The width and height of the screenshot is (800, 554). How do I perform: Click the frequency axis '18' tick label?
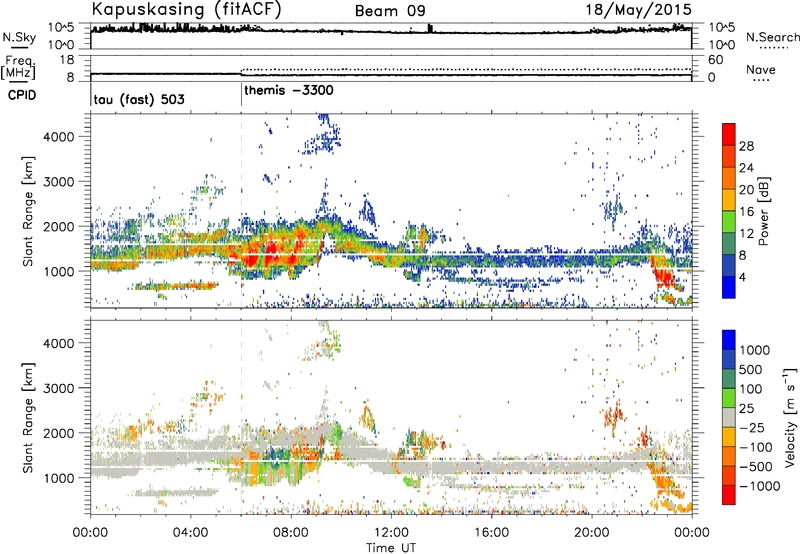tap(67, 60)
